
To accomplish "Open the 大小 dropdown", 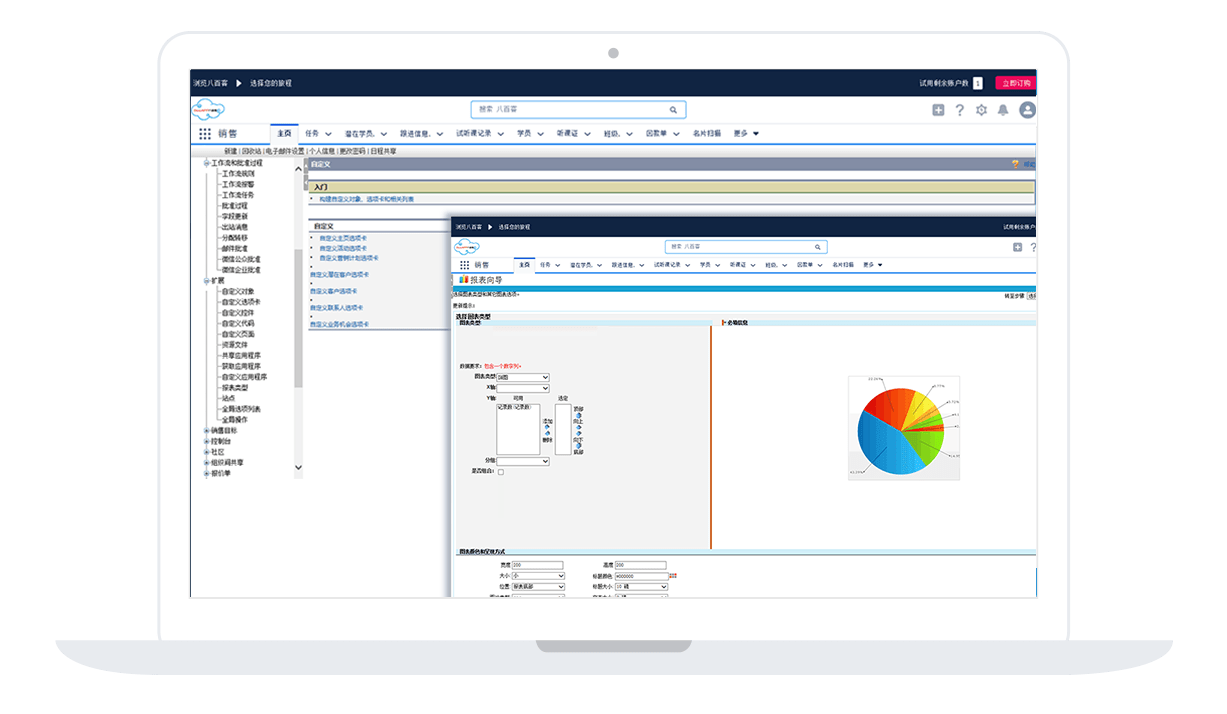I will click(538, 576).
